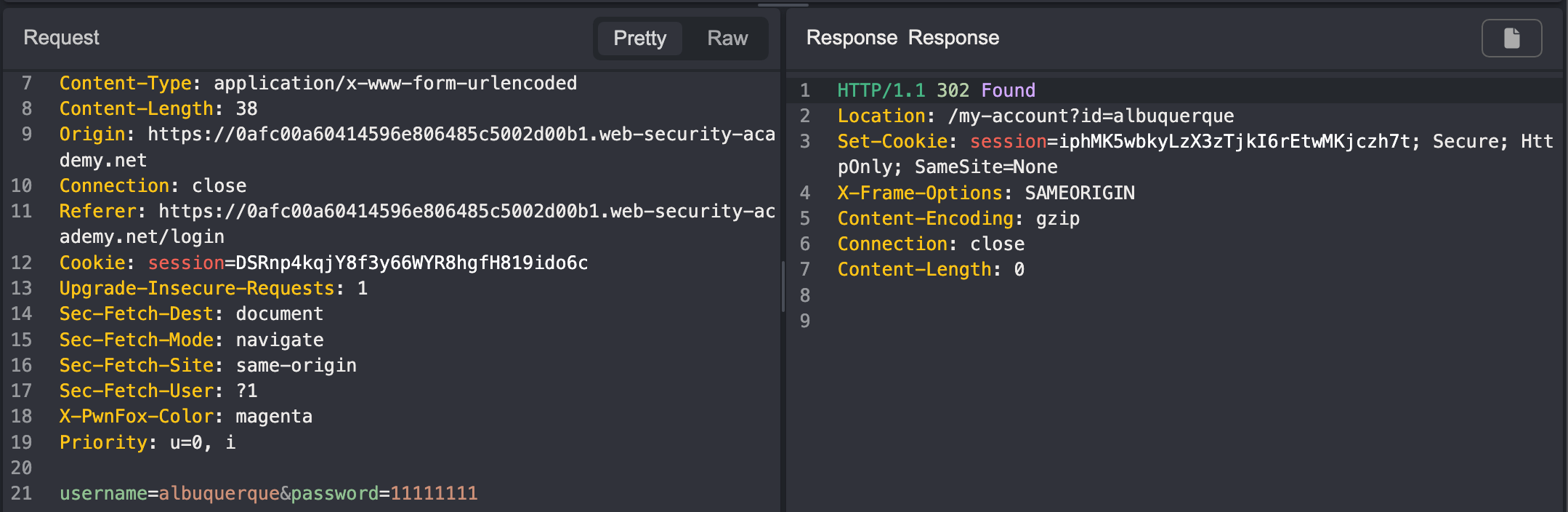Click the 302 status code
The height and width of the screenshot is (512, 1568).
[x=953, y=90]
